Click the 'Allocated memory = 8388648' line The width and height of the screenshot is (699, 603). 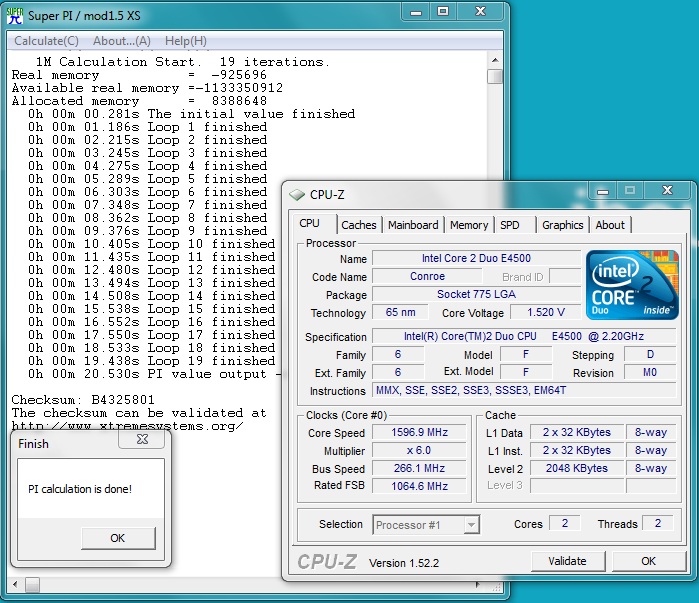pos(139,101)
